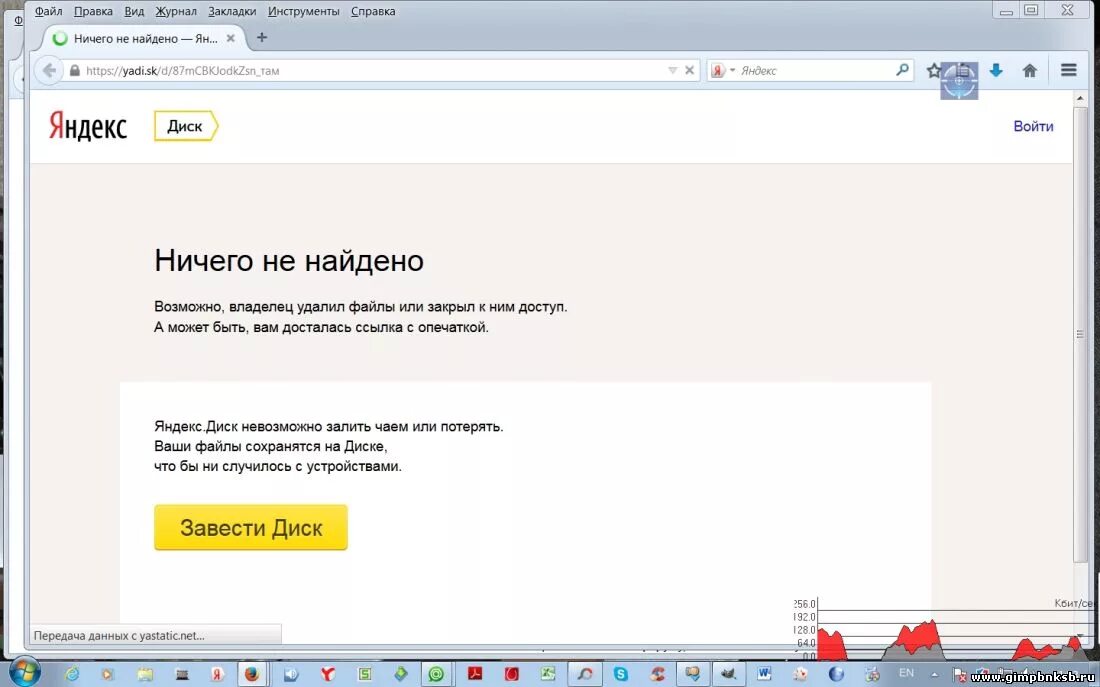Click the Firefox back arrow button
This screenshot has width=1100, height=687.
[49, 70]
